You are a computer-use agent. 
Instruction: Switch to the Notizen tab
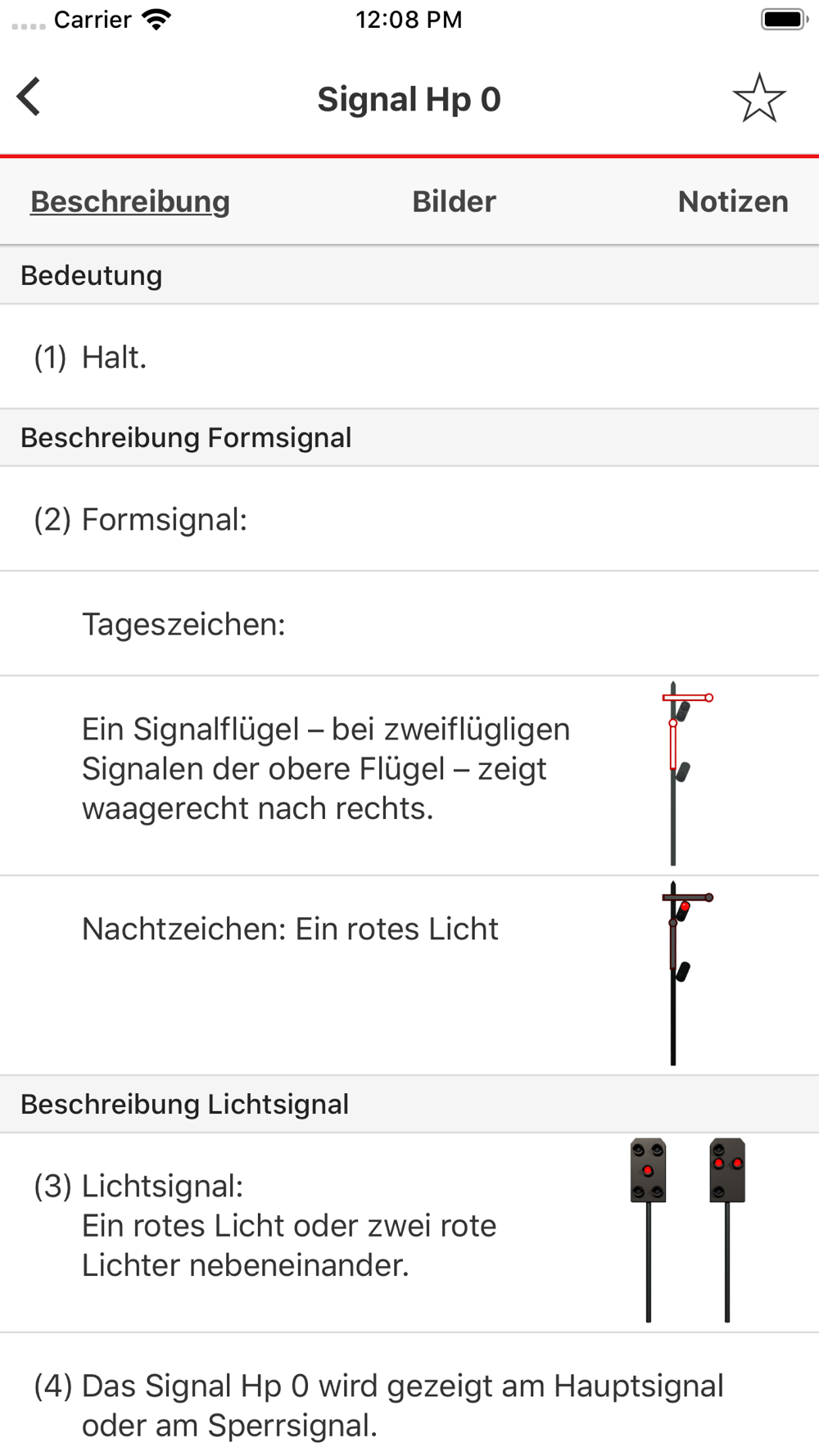tap(733, 201)
